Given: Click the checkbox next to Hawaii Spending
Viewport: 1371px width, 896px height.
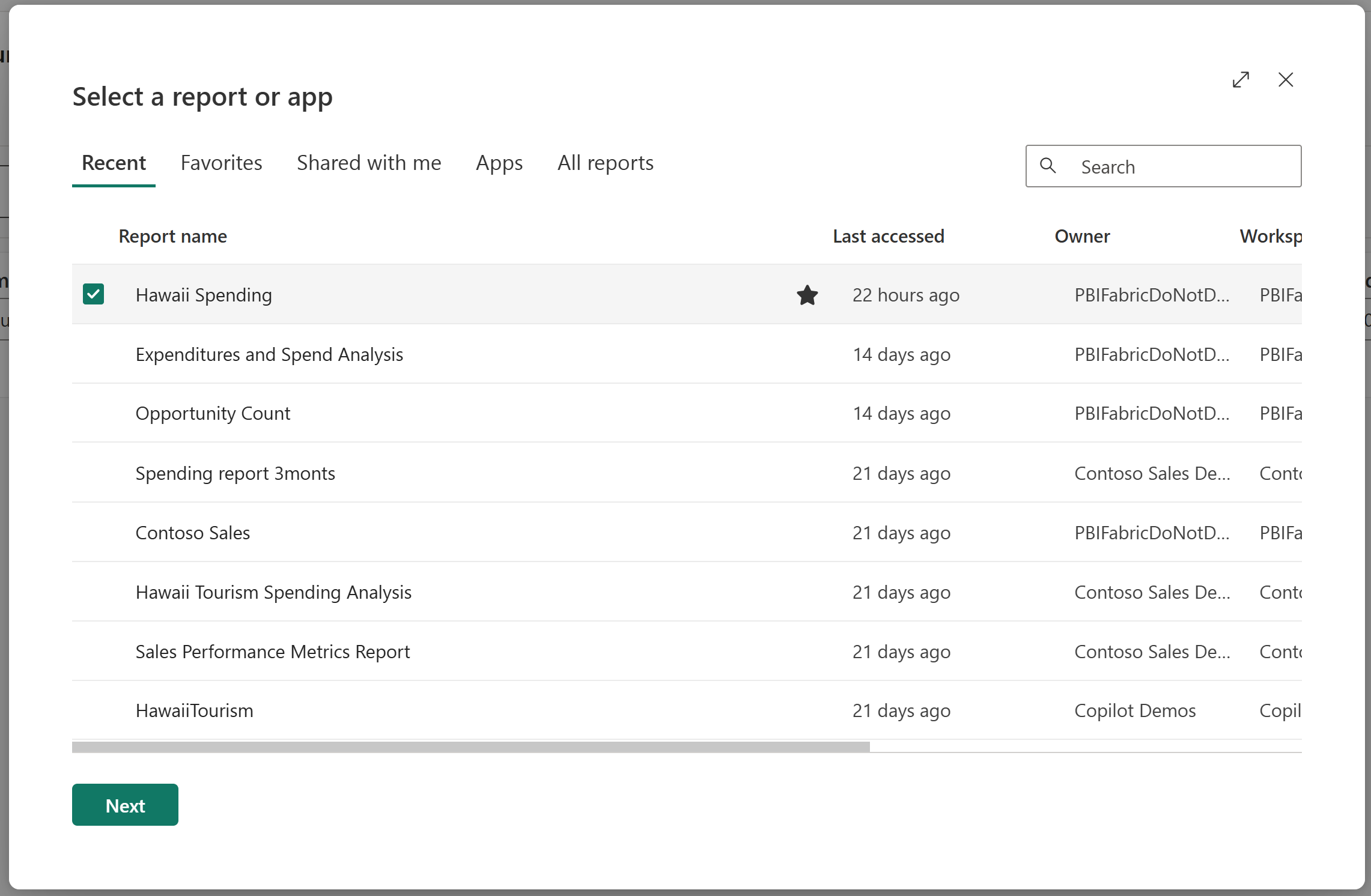Looking at the screenshot, I should point(93,294).
